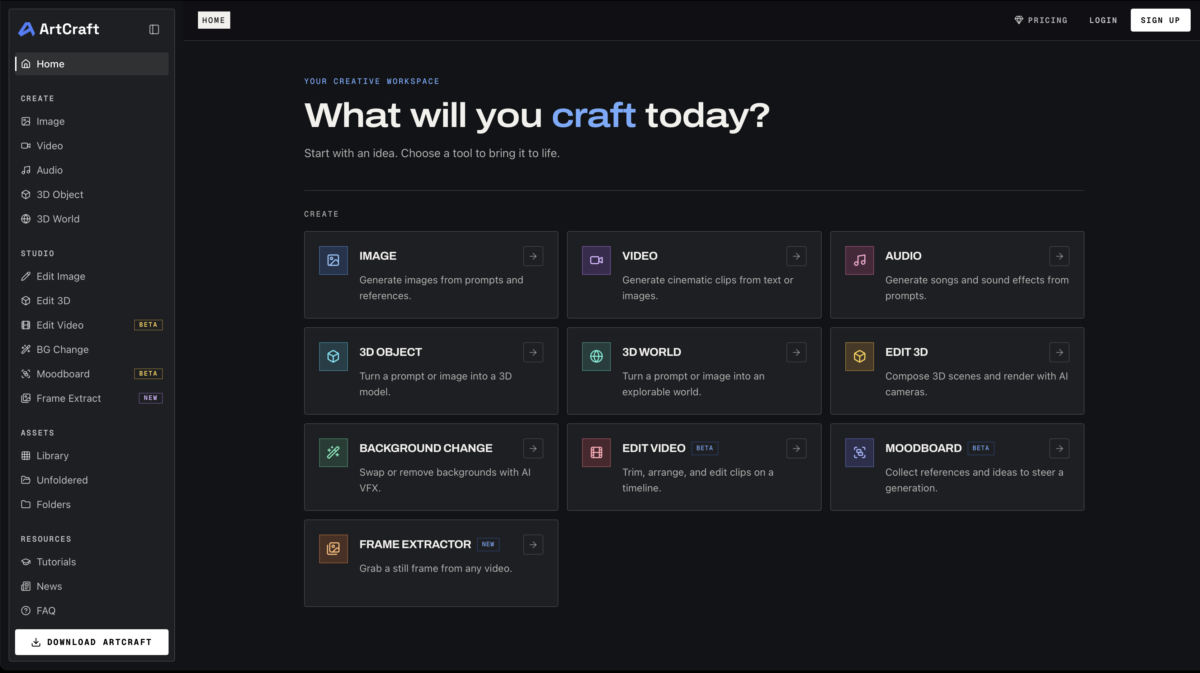The width and height of the screenshot is (1200, 673).
Task: Click the FAQ question mark icon
Action: click(26, 611)
